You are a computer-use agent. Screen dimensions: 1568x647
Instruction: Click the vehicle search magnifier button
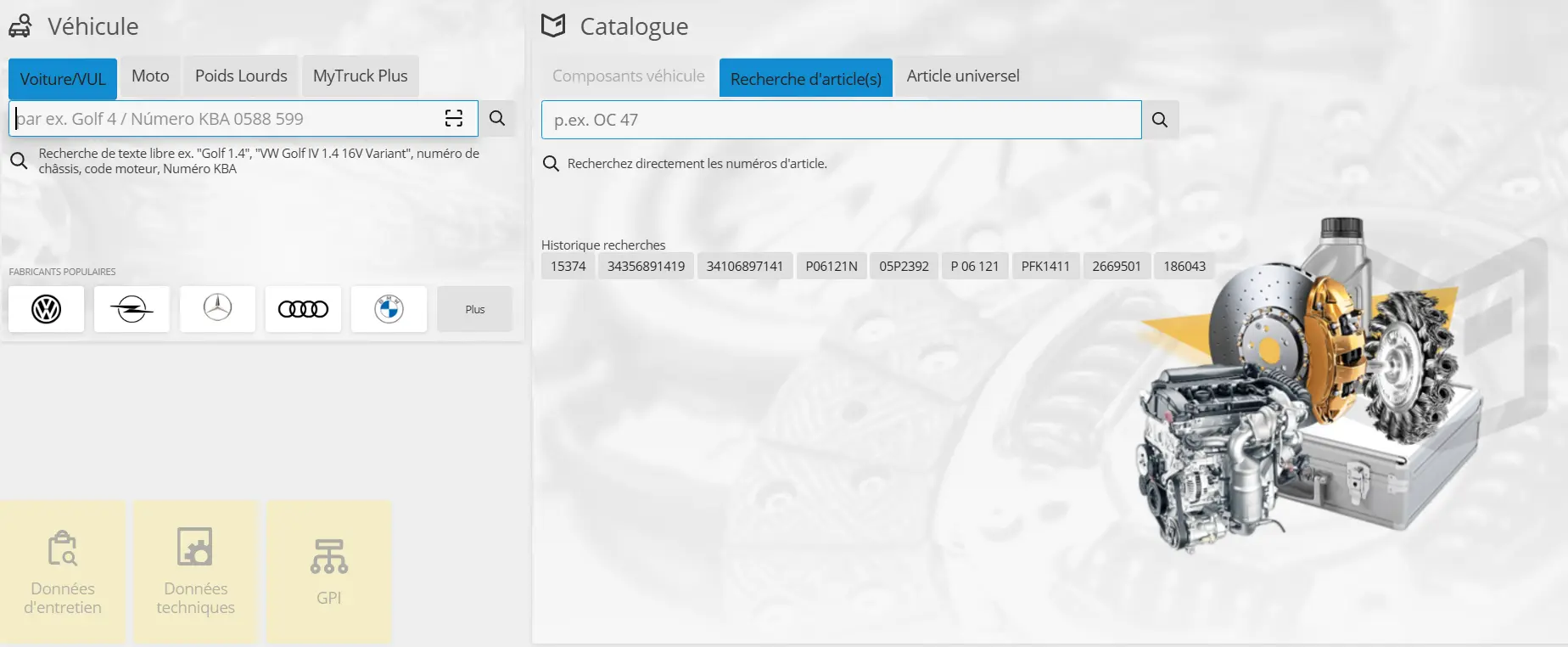497,119
